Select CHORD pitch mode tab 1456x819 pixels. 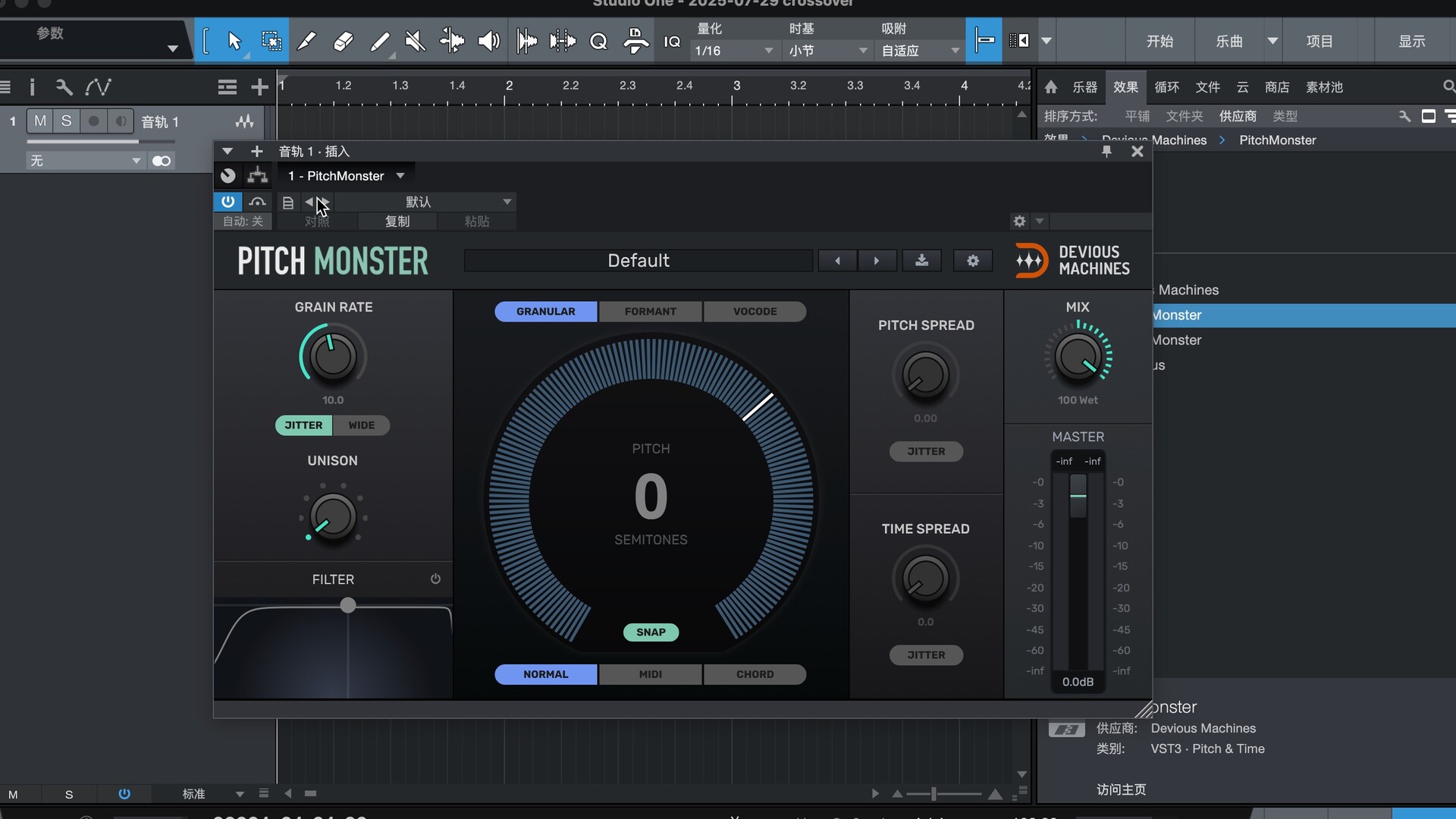point(755,673)
